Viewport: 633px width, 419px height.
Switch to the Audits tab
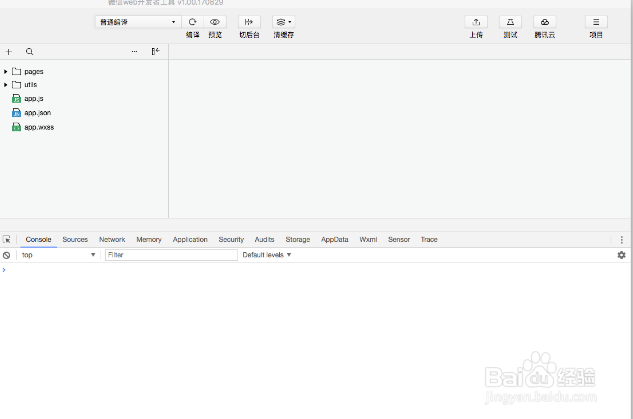pos(264,239)
